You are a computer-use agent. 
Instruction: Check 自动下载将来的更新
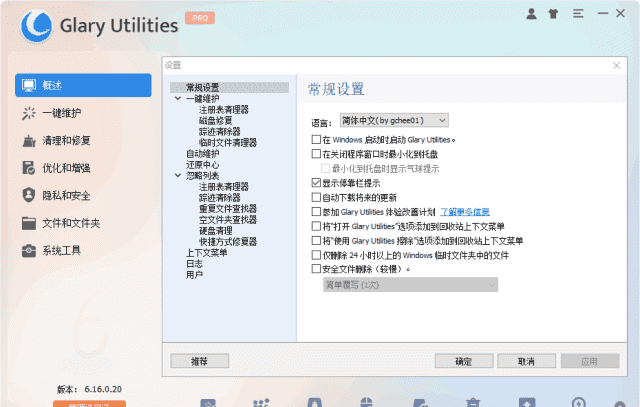tap(316, 198)
